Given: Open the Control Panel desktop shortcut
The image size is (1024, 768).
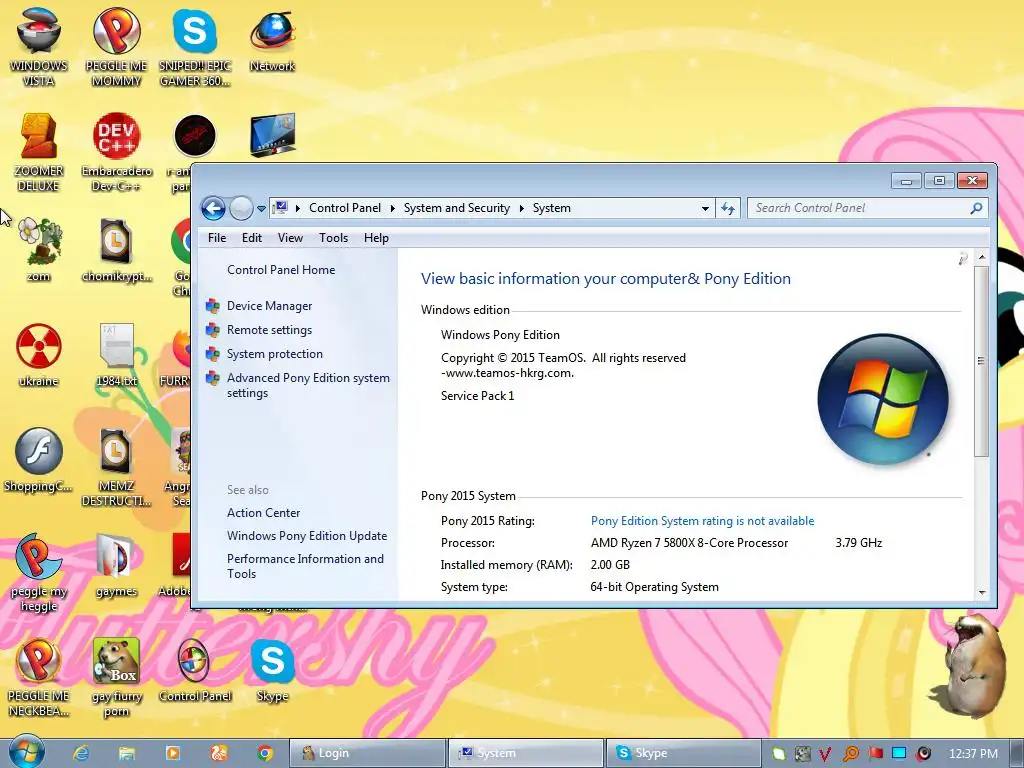Looking at the screenshot, I should click(x=195, y=670).
